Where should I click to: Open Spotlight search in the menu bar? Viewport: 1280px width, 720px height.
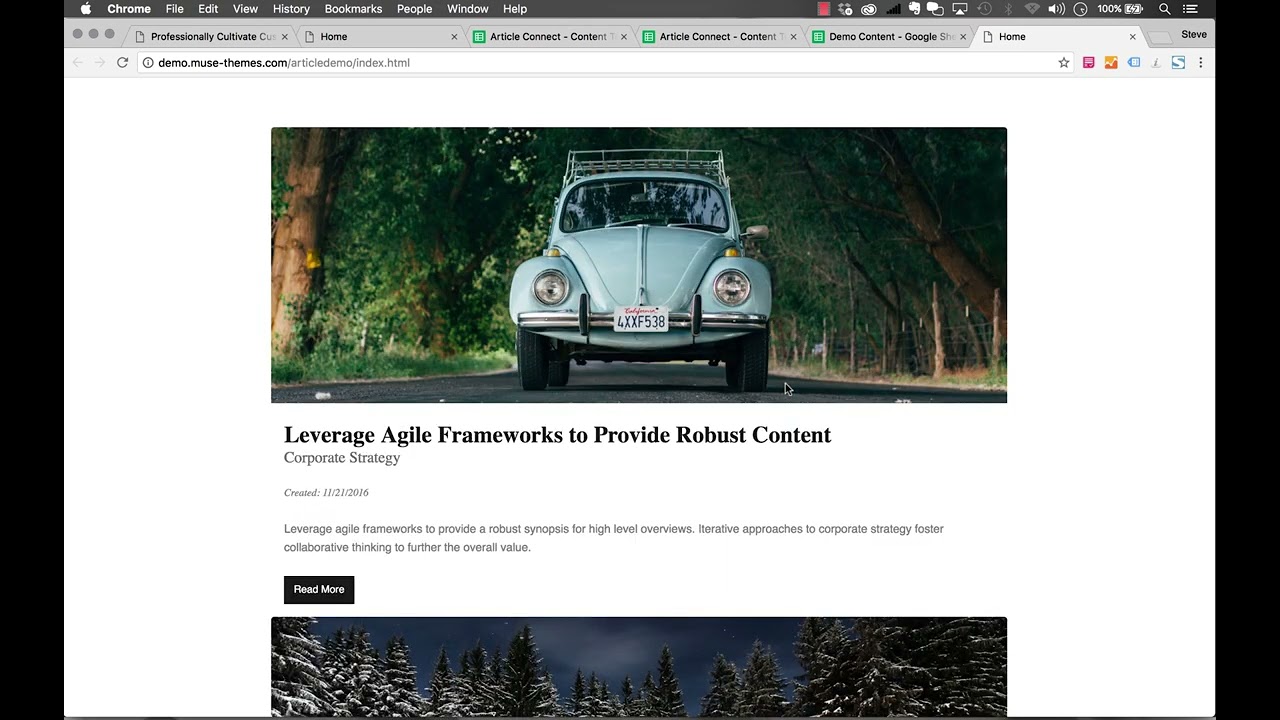click(1164, 9)
